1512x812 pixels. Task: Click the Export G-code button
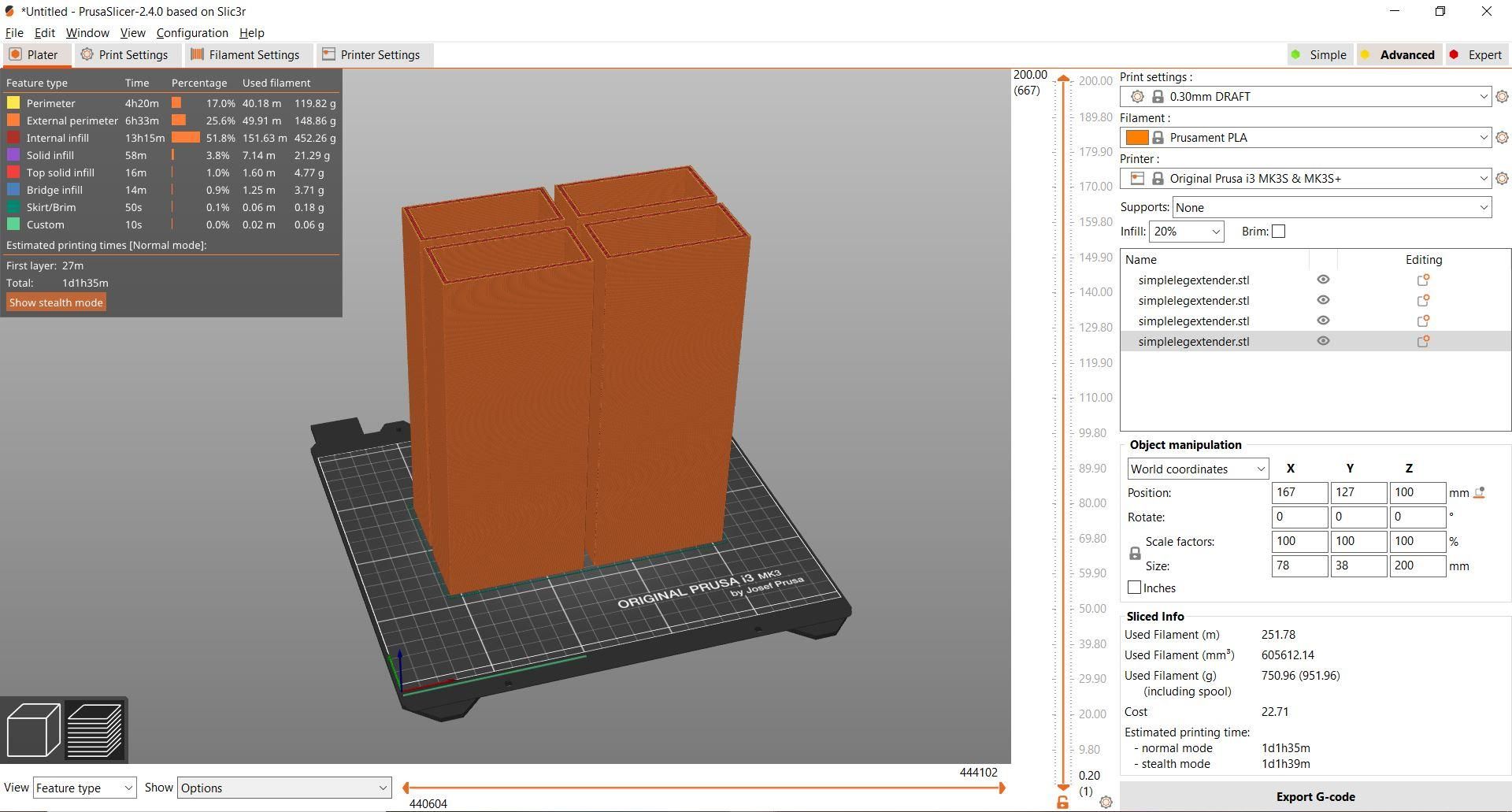1315,796
